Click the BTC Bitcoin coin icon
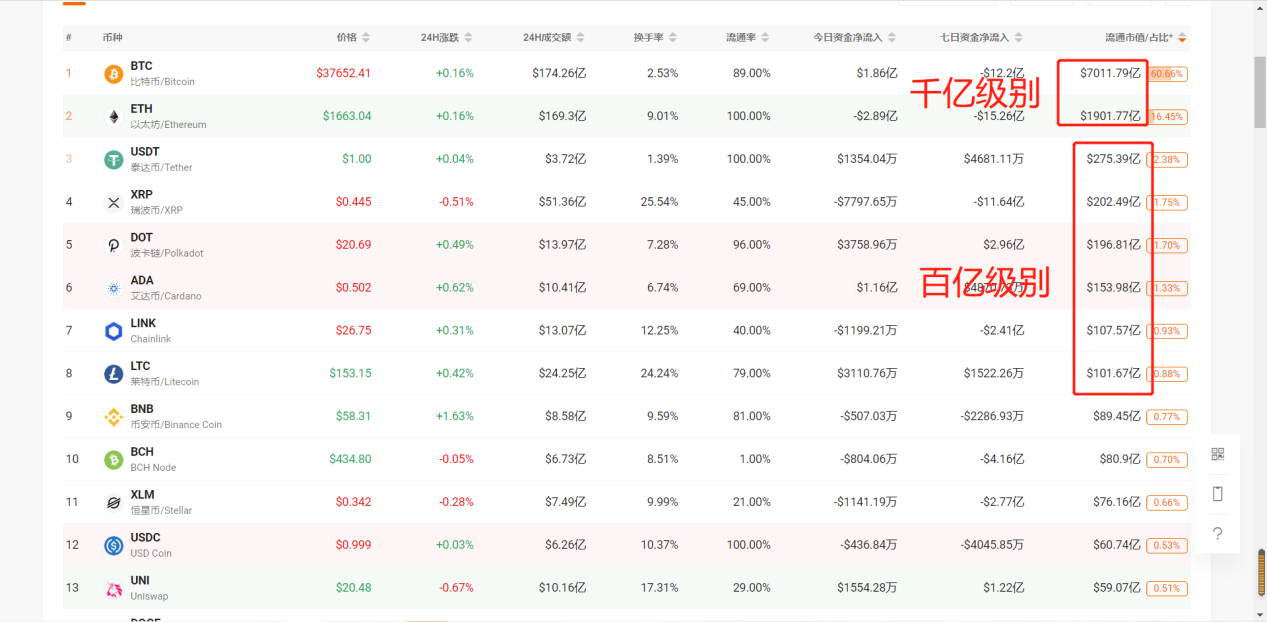This screenshot has height=622, width=1267. pyautogui.click(x=113, y=72)
